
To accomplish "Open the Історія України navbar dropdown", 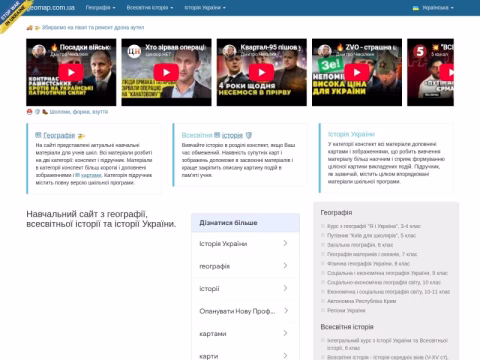I will coord(205,7).
